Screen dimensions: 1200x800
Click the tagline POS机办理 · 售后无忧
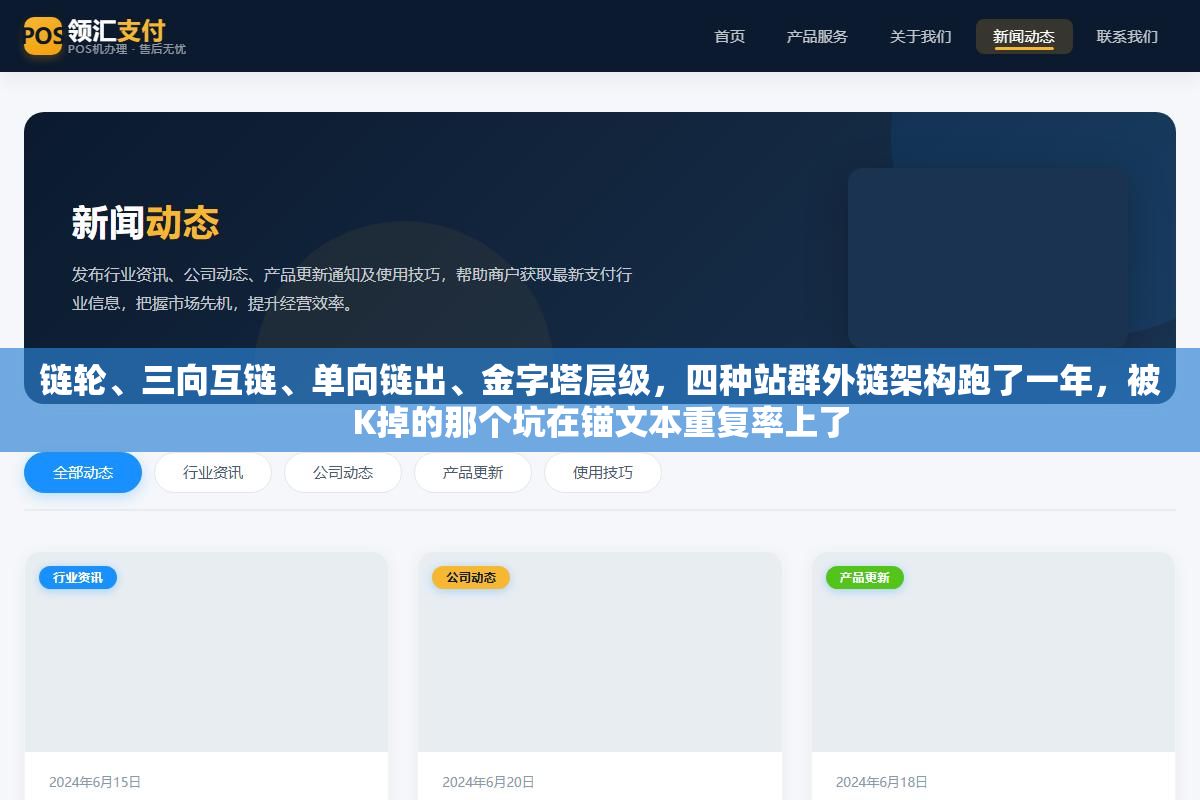click(x=127, y=49)
